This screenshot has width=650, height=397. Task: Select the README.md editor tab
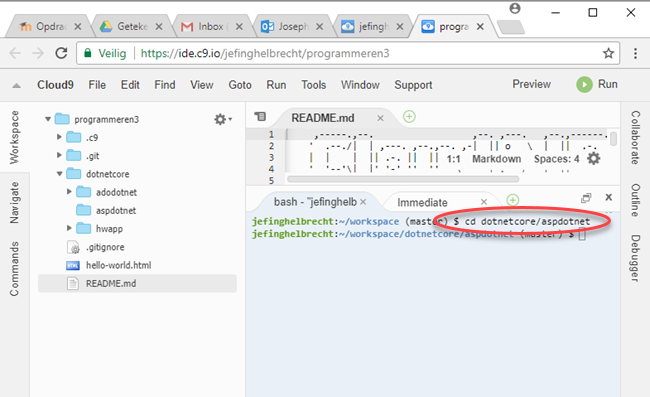(x=323, y=118)
